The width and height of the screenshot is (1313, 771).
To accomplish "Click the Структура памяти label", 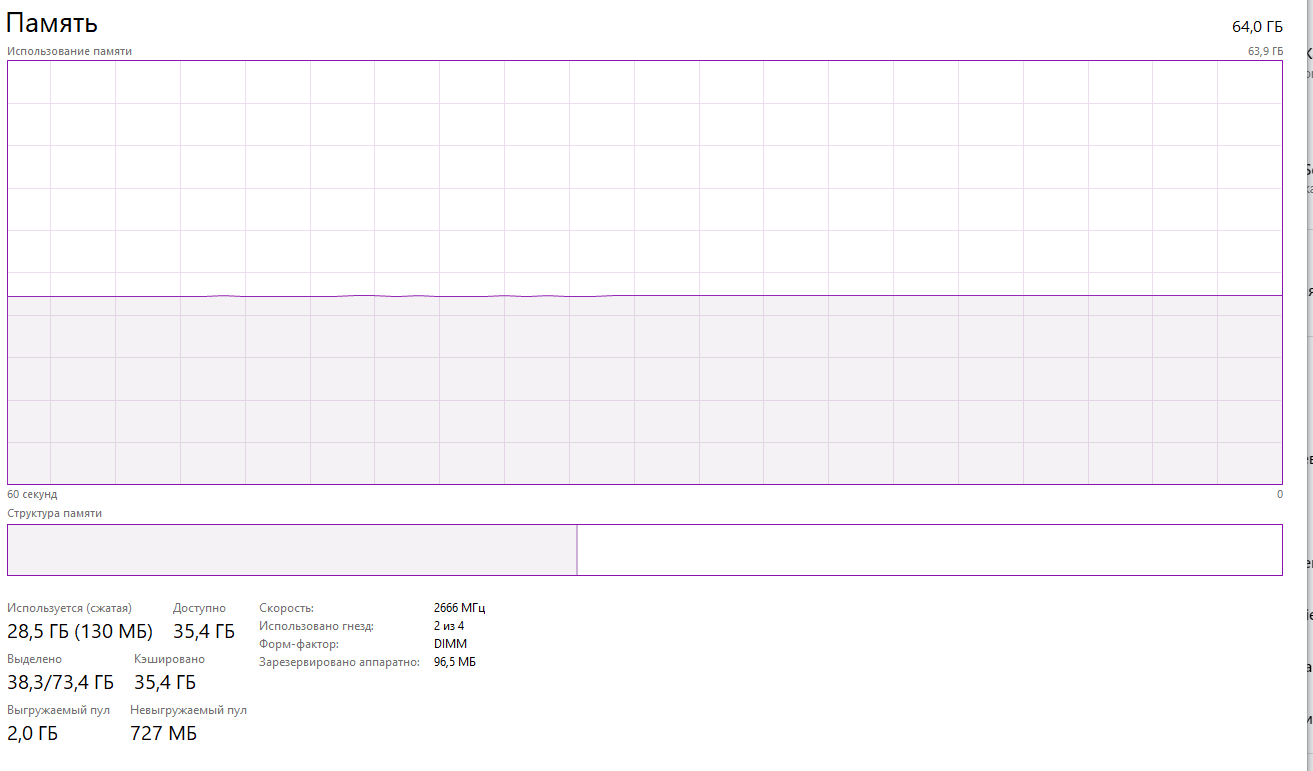I will [x=54, y=513].
